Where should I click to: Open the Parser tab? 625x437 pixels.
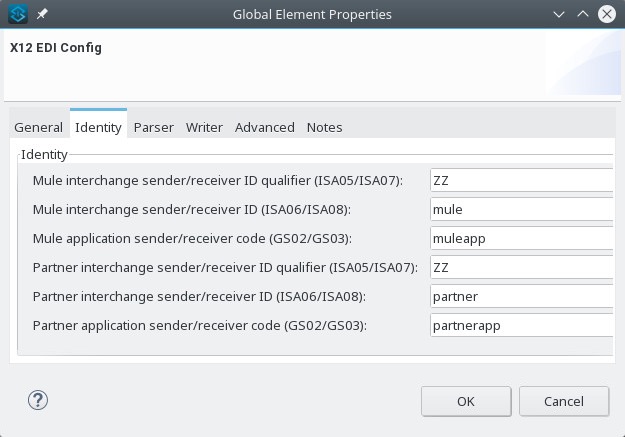click(153, 128)
